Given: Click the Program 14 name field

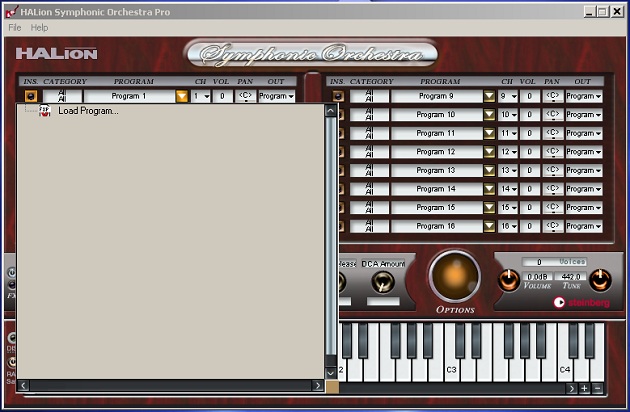Looking at the screenshot, I should pyautogui.click(x=436, y=189).
